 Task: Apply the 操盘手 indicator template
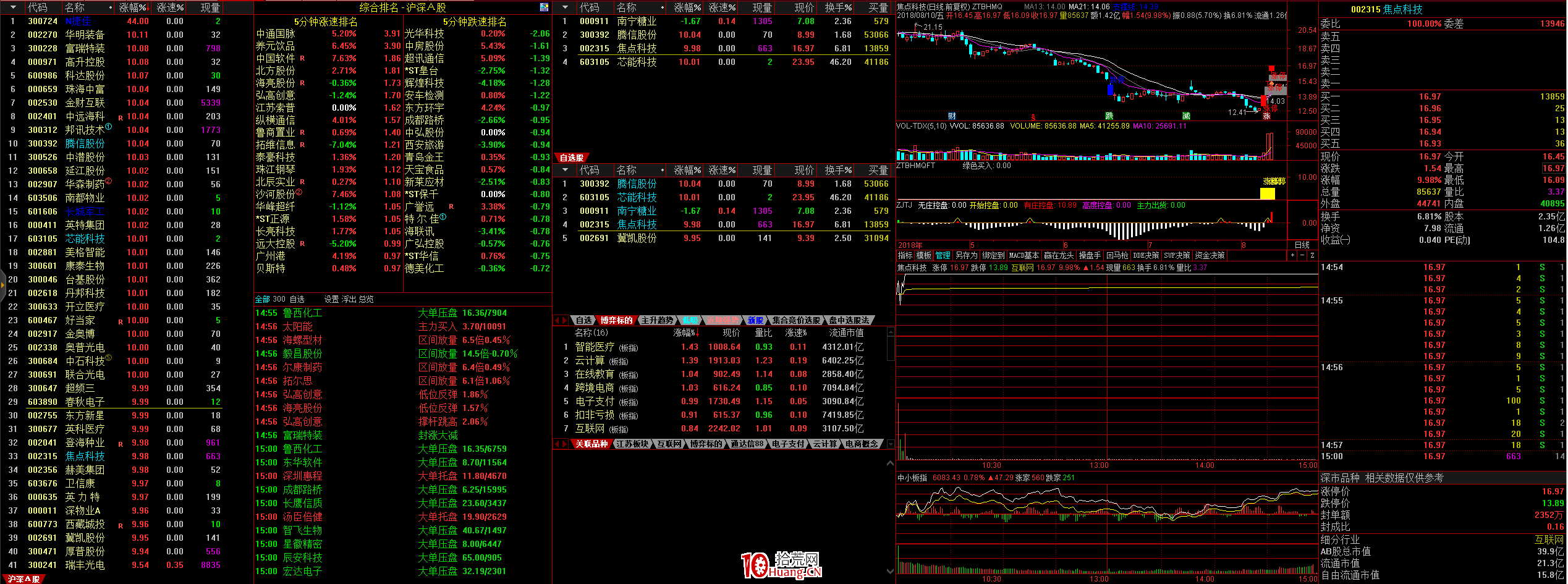[1090, 255]
